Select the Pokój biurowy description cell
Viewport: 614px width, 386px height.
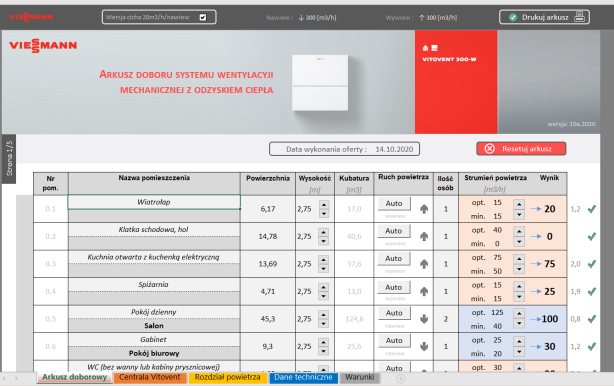(154, 353)
